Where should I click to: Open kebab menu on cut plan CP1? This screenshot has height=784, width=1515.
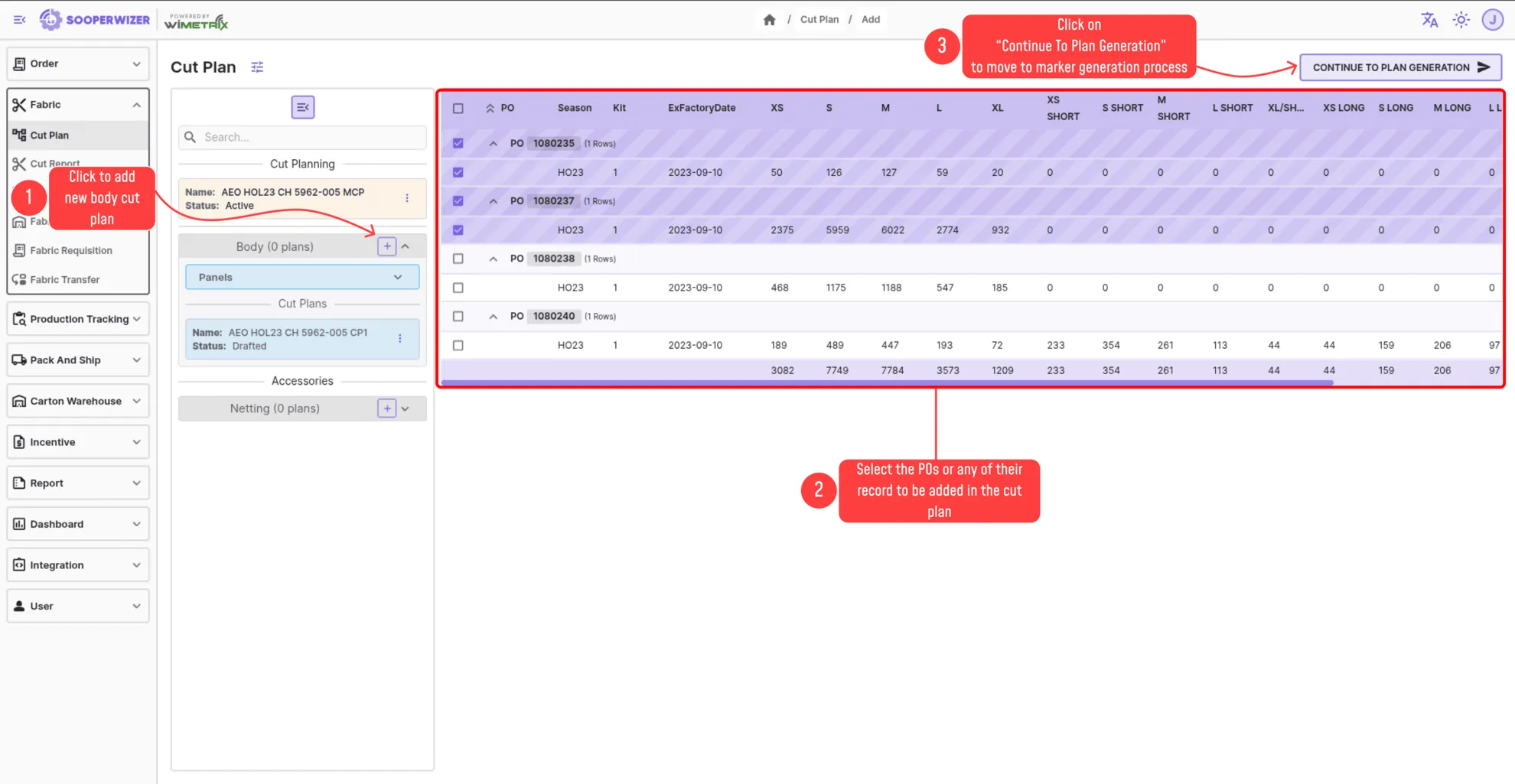(399, 338)
